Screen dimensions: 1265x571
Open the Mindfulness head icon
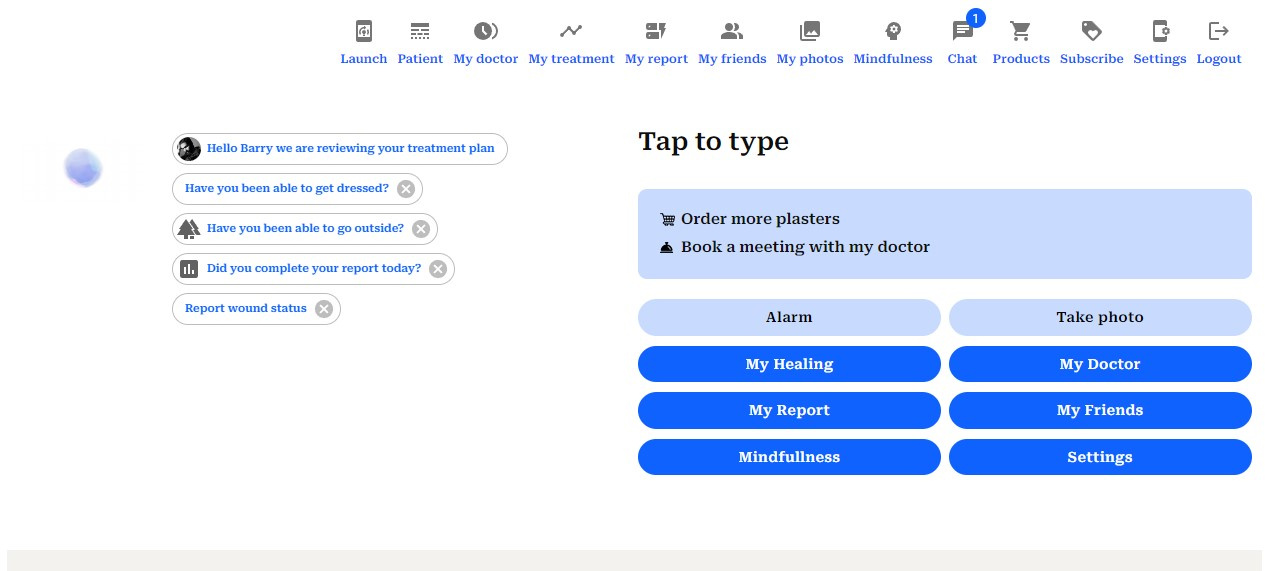[x=893, y=32]
